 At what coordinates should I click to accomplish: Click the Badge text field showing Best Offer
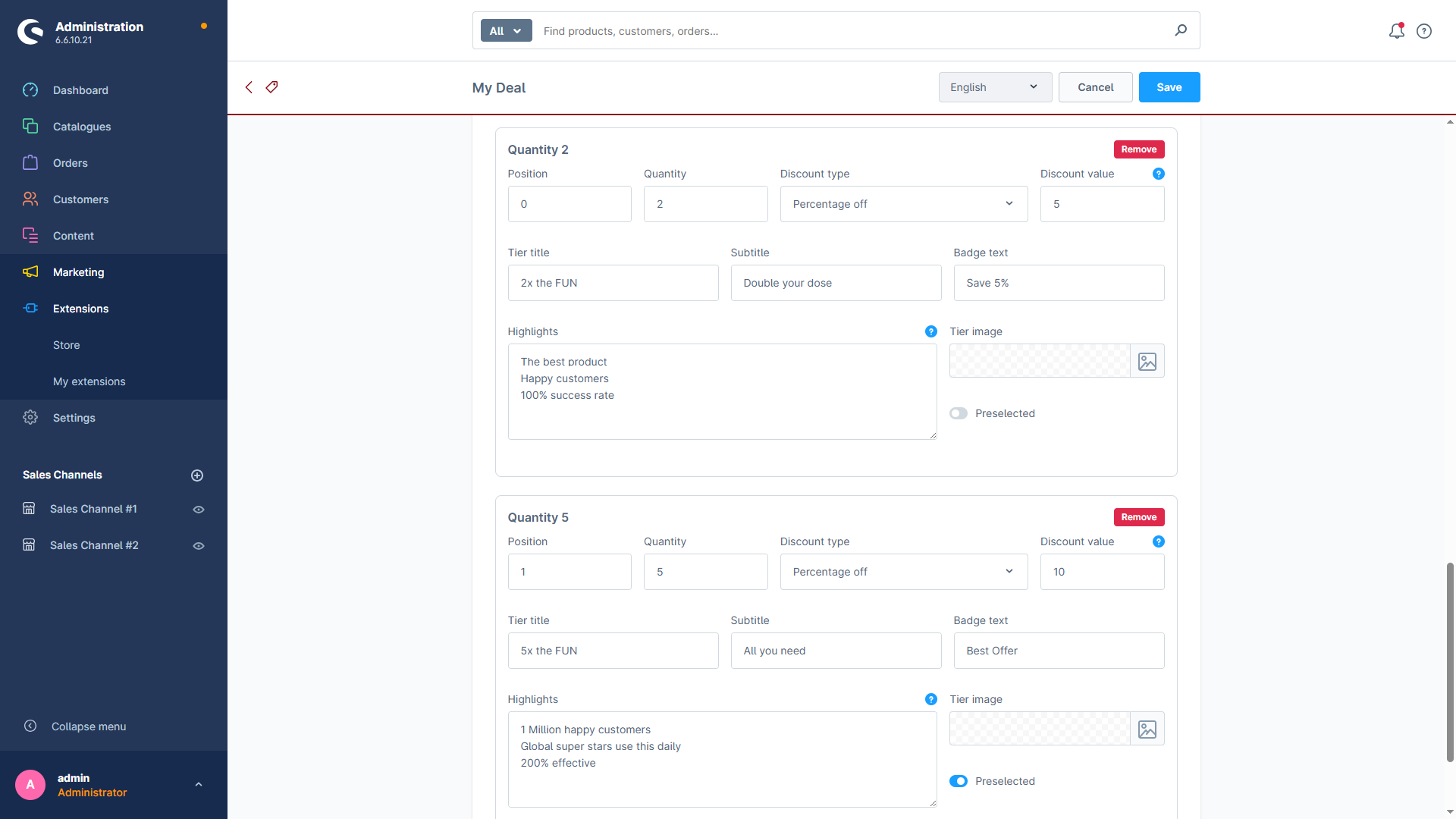click(1059, 651)
